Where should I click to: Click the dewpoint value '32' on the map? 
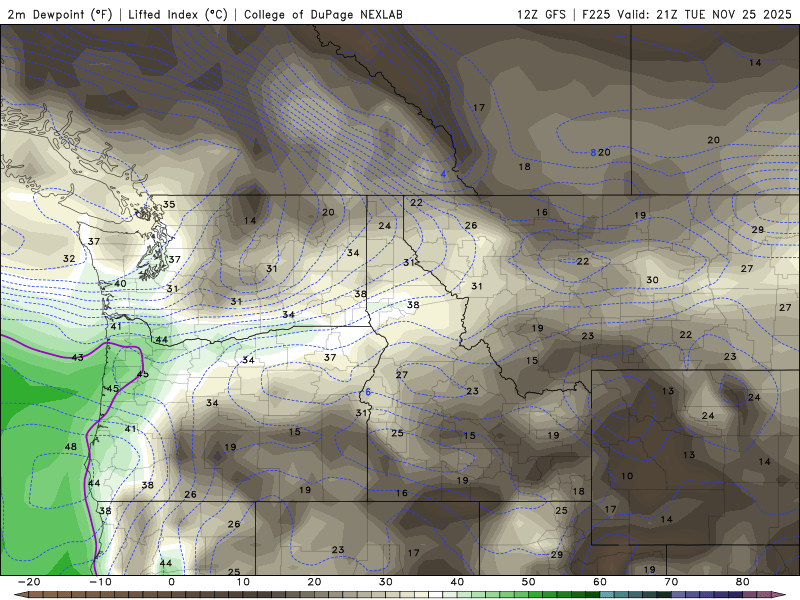[x=69, y=259]
